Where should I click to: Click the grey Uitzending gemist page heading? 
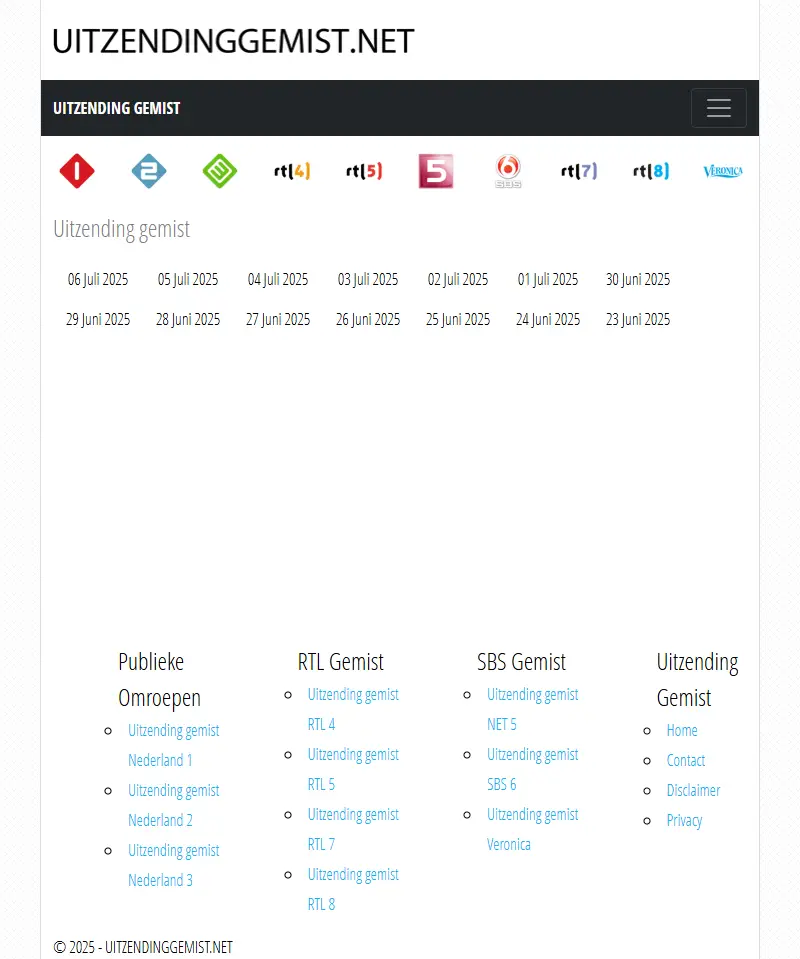122,229
